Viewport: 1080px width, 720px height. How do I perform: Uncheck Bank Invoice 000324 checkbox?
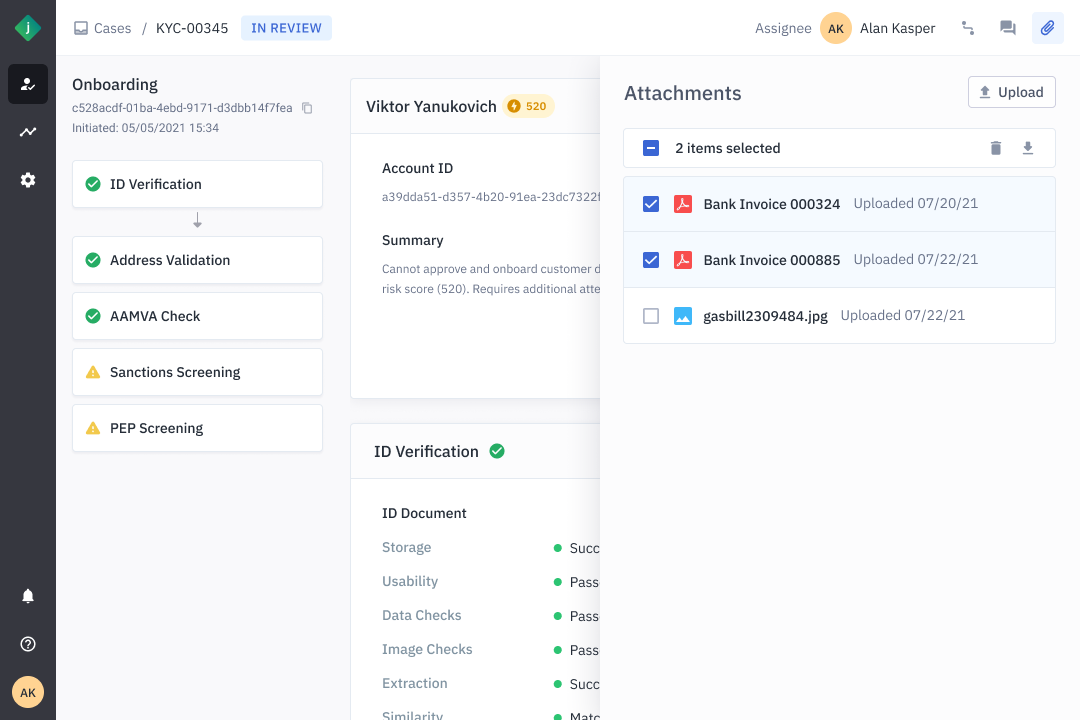[651, 204]
